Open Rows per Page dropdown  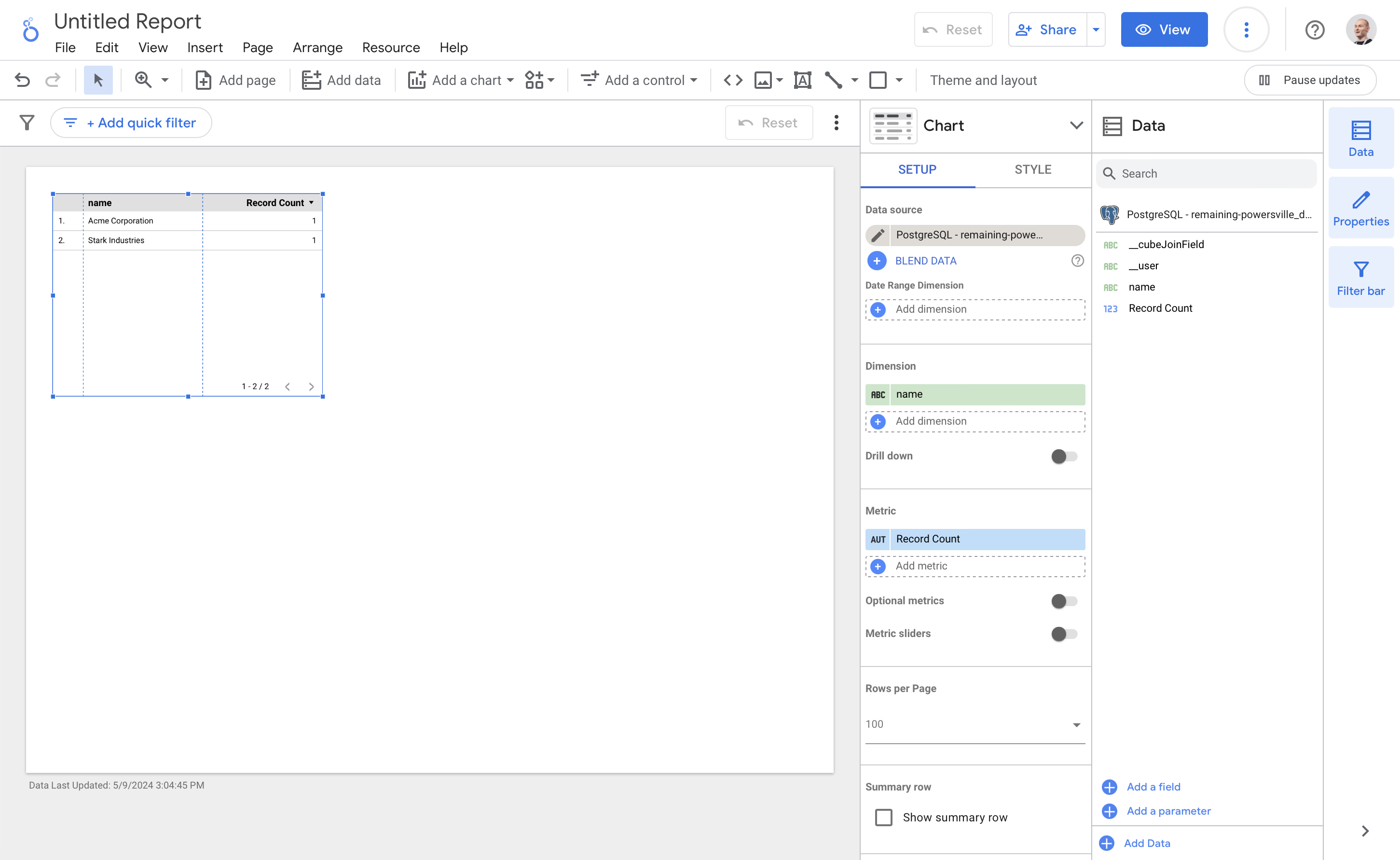974,724
